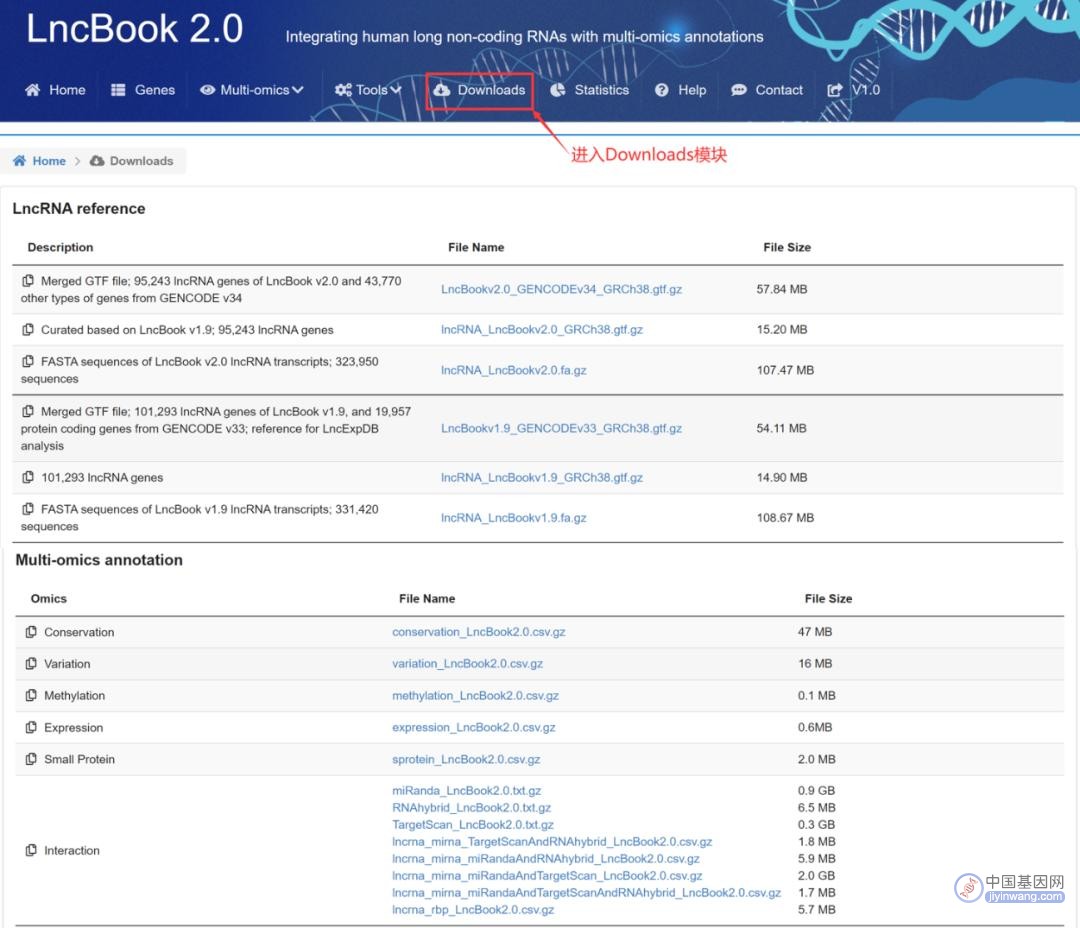Download lncrna_mirna_miRandaAndTargetScan_LncBook2.0.csv.gz
Screen dimensions: 1080x928
(548, 876)
